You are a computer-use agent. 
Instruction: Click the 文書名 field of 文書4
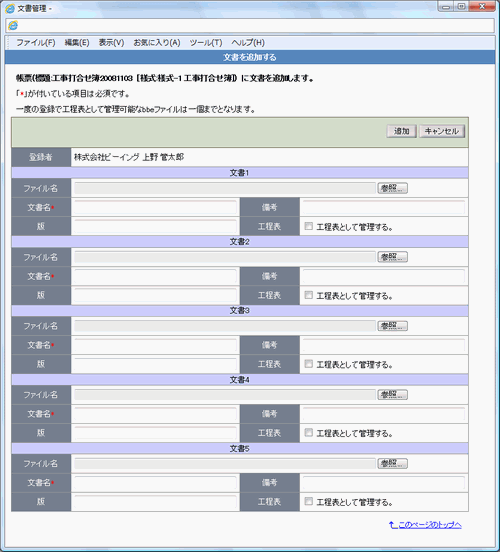(x=155, y=414)
